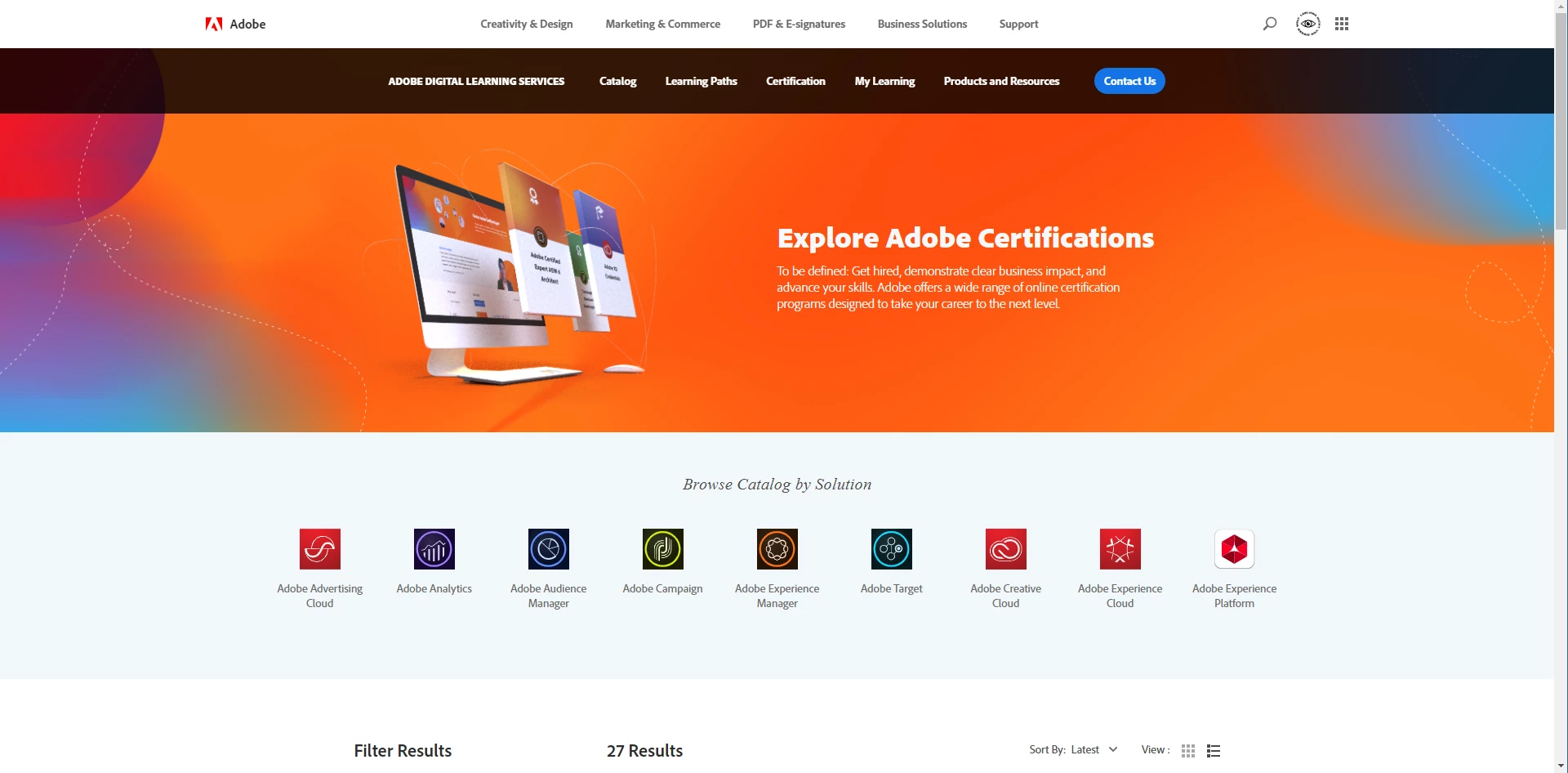Select the Adobe Experience Manager icon
This screenshot has height=773, width=1568.
[777, 549]
